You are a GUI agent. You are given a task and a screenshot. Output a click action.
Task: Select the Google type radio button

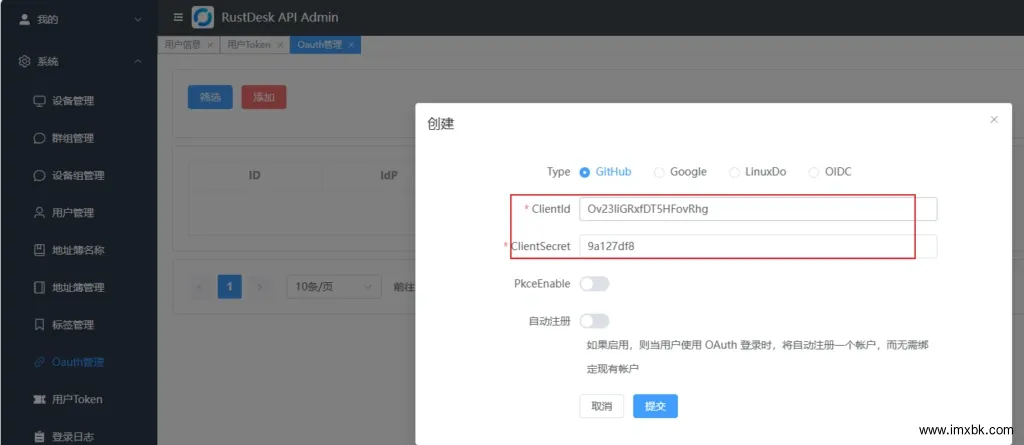(659, 173)
